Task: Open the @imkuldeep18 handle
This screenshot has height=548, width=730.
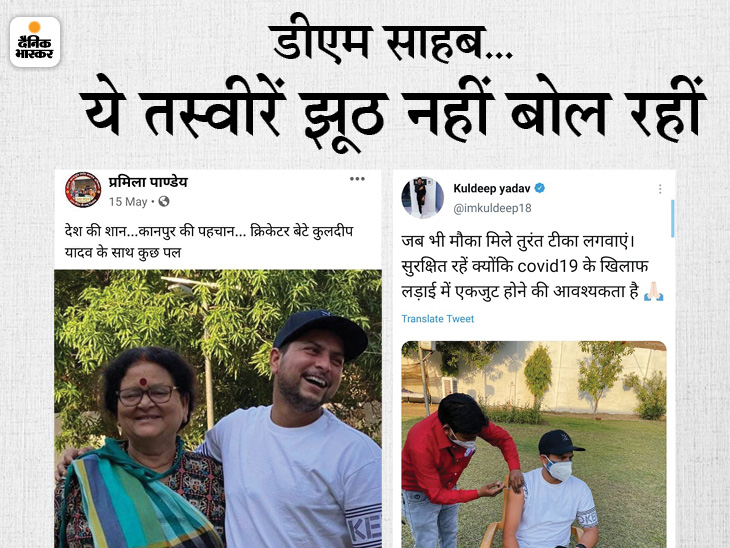Action: click(492, 208)
